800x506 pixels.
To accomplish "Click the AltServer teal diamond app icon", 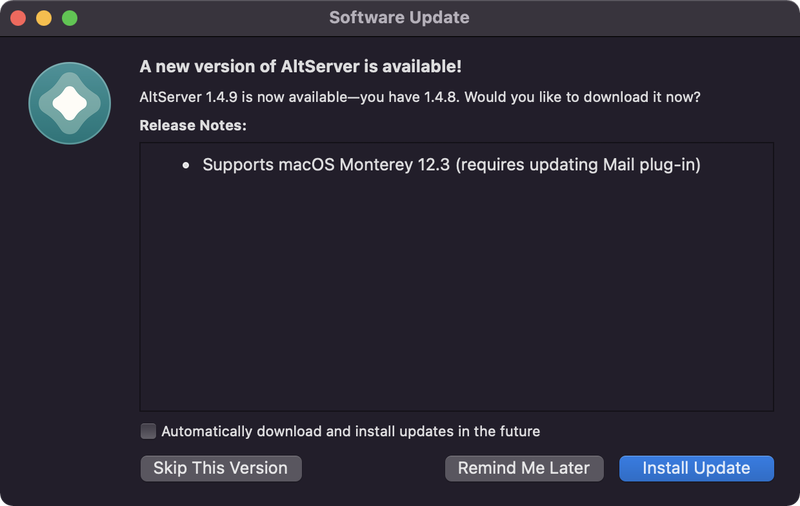I will click(x=69, y=104).
